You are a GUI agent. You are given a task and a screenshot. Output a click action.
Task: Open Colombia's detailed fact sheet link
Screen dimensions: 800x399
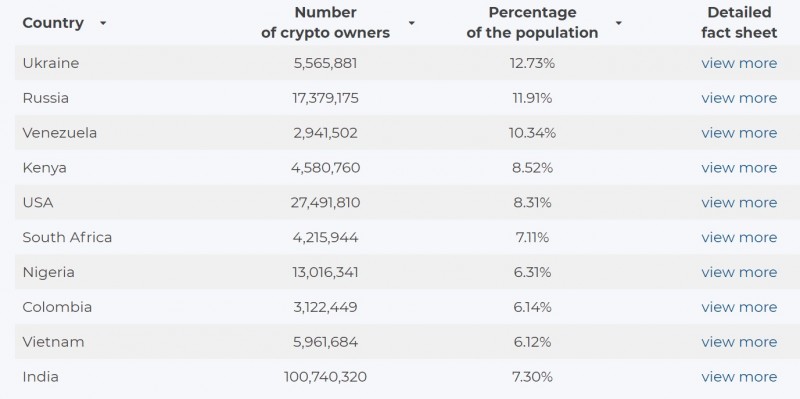[739, 307]
